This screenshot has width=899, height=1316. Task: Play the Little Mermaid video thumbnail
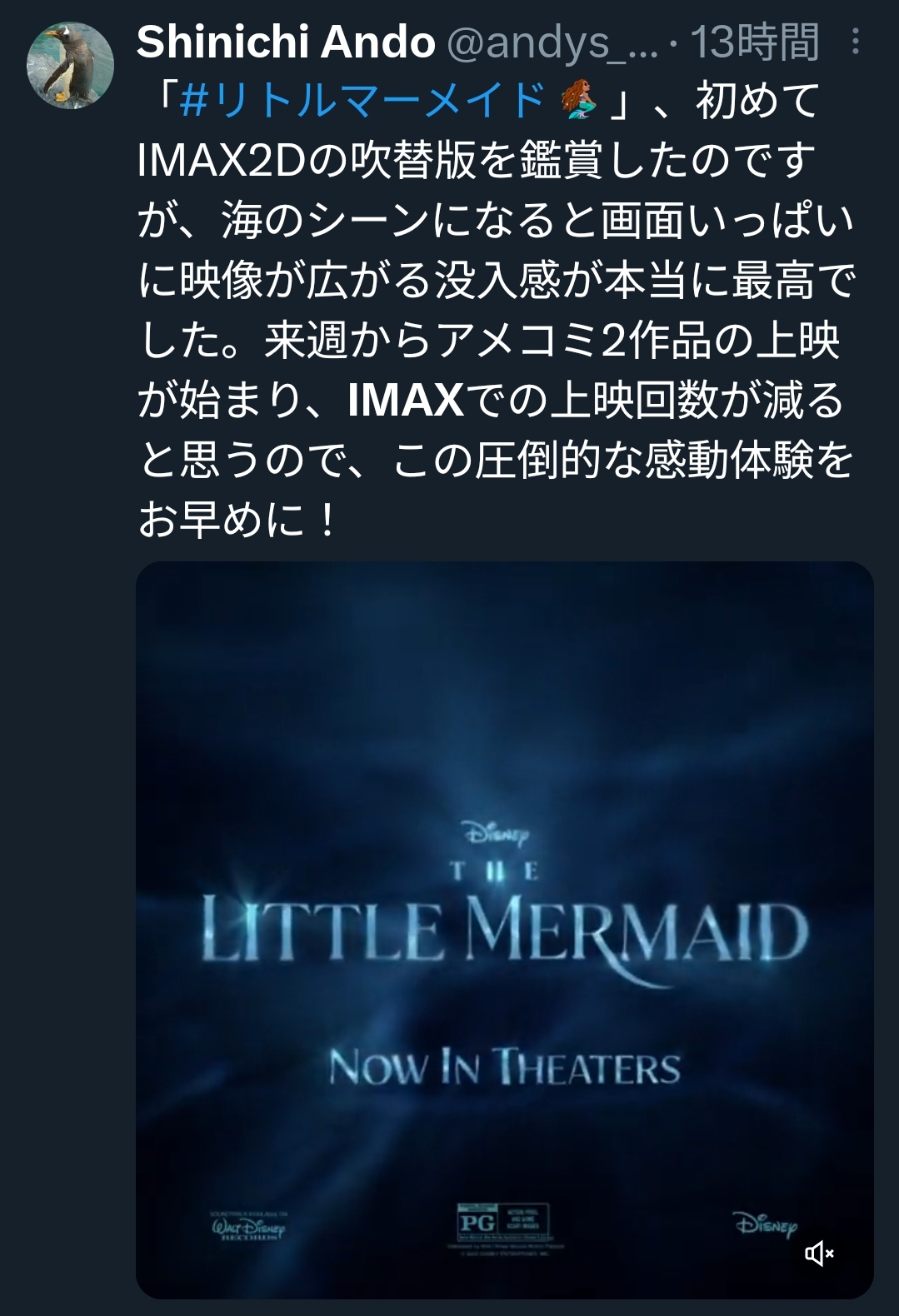[504, 930]
